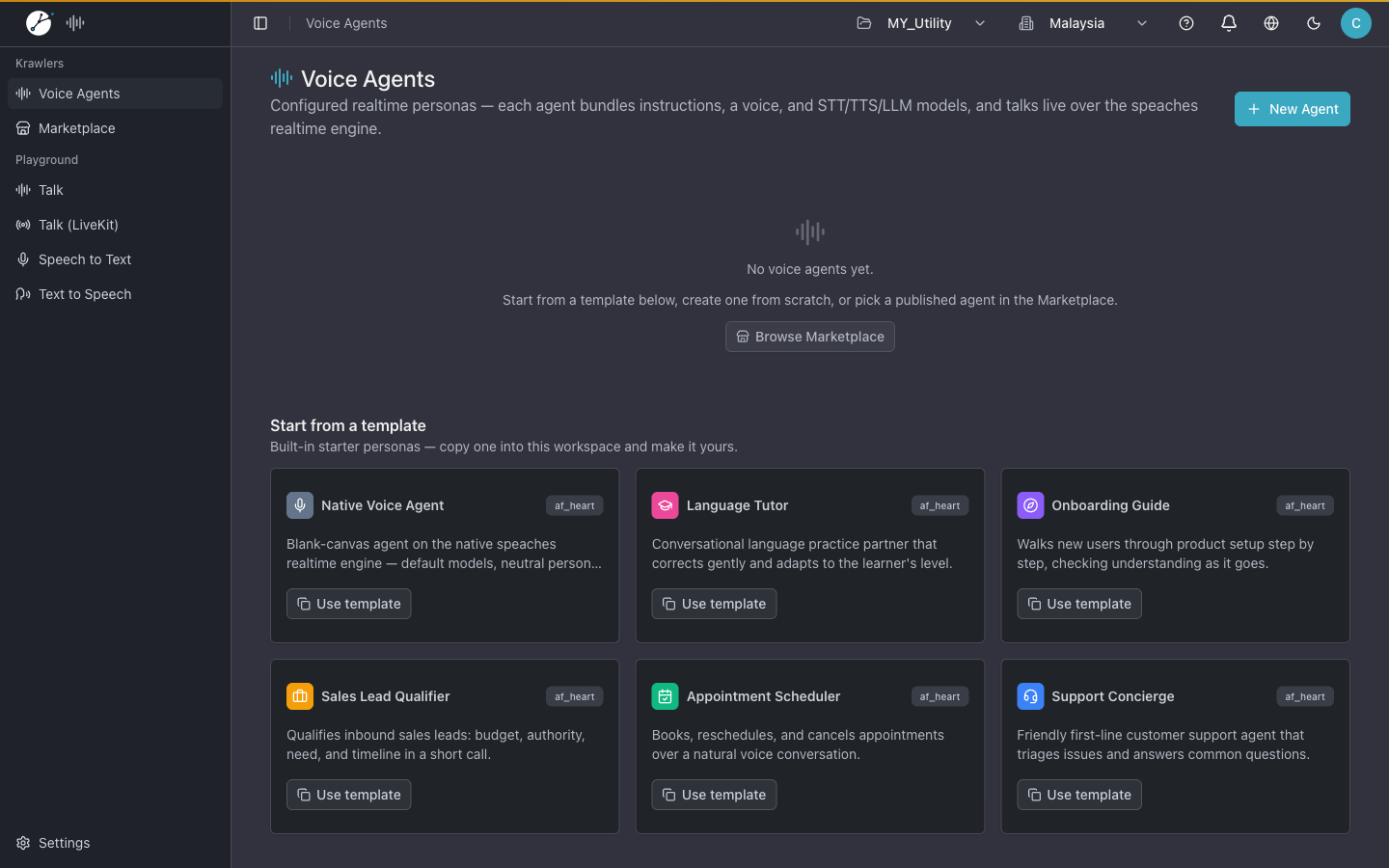Open the help question mark icon
The image size is (1389, 868).
[x=1186, y=23]
